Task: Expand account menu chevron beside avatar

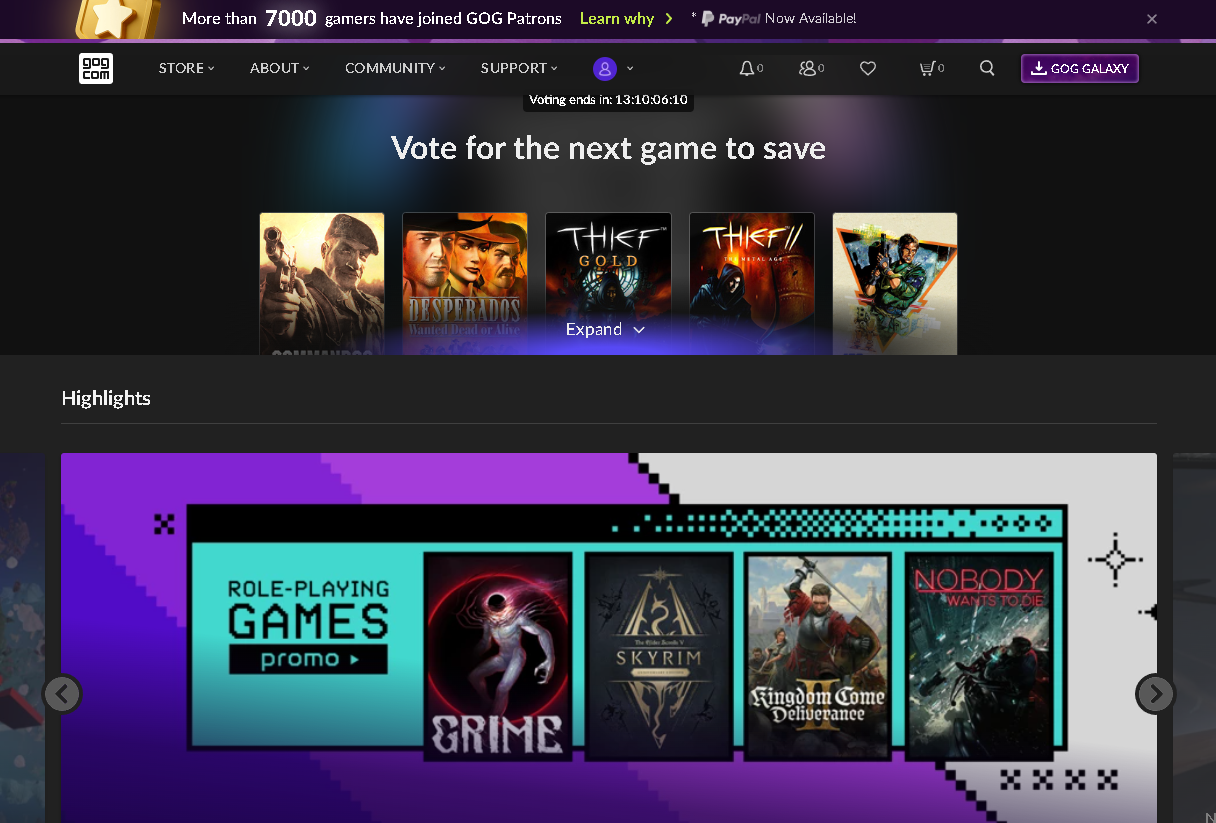Action: 630,68
